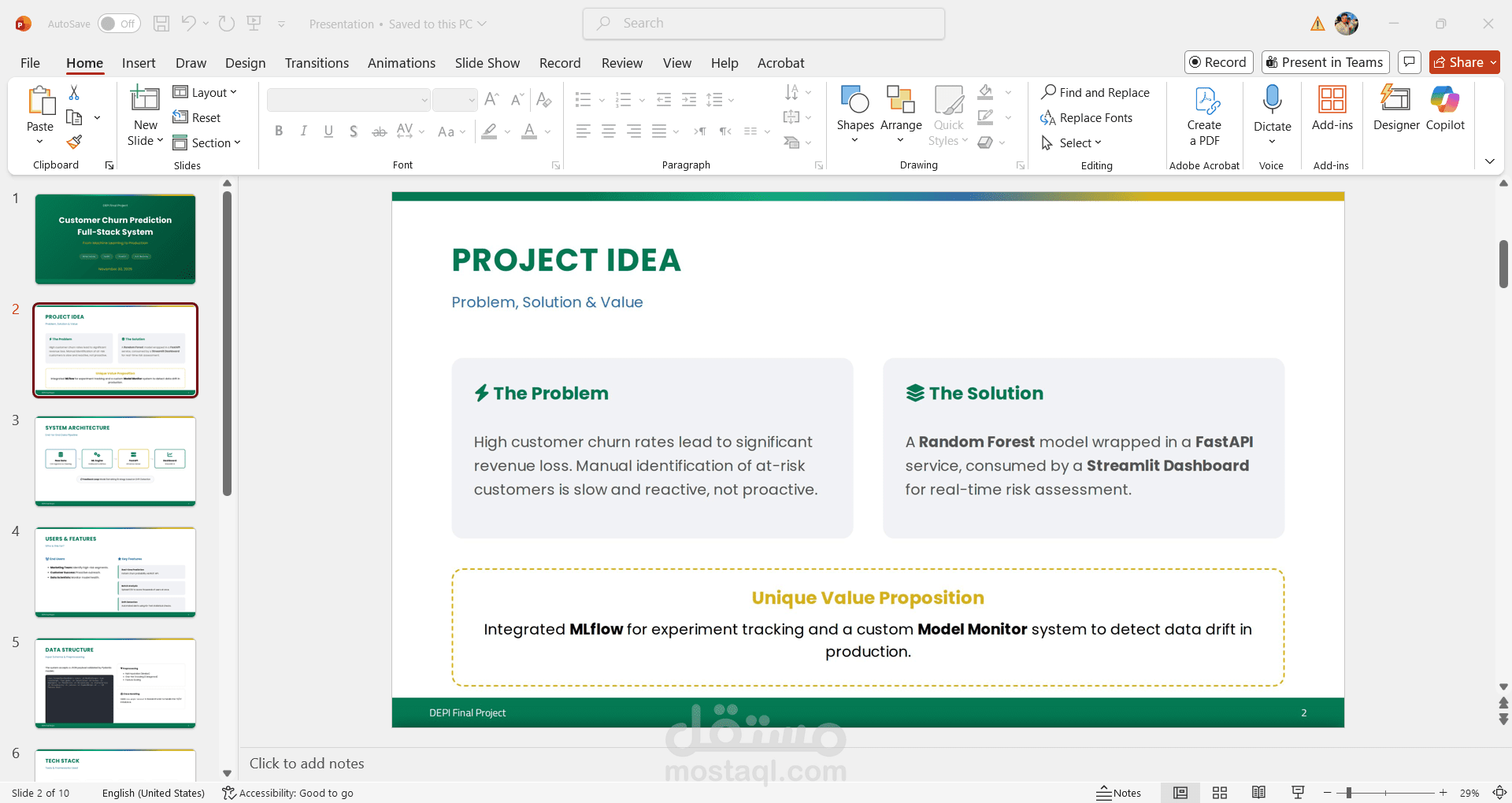
Task: Switch to the Transitions tab
Action: click(316, 63)
